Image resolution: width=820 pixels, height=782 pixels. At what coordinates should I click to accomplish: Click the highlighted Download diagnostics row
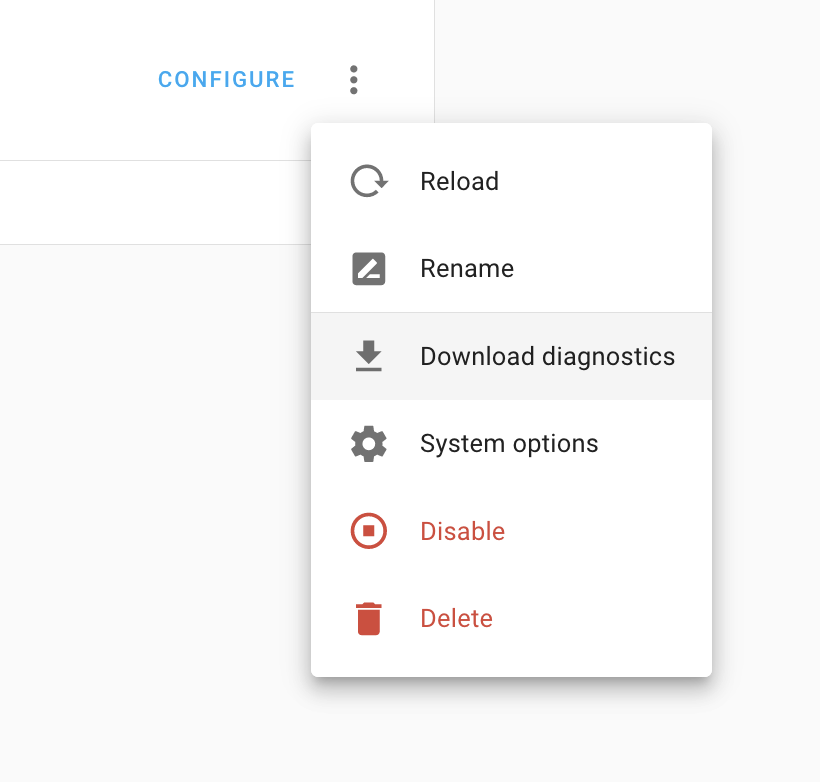point(511,356)
